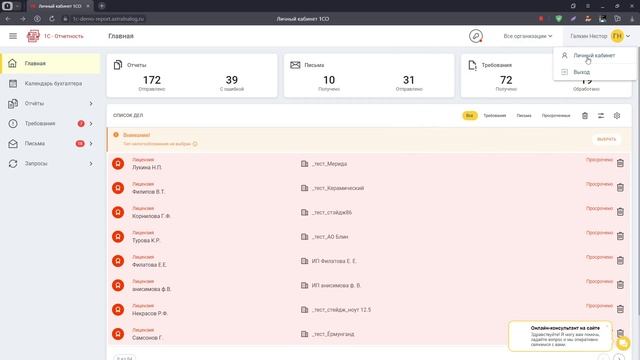Click the Отчеты card document icon

(x=118, y=65)
